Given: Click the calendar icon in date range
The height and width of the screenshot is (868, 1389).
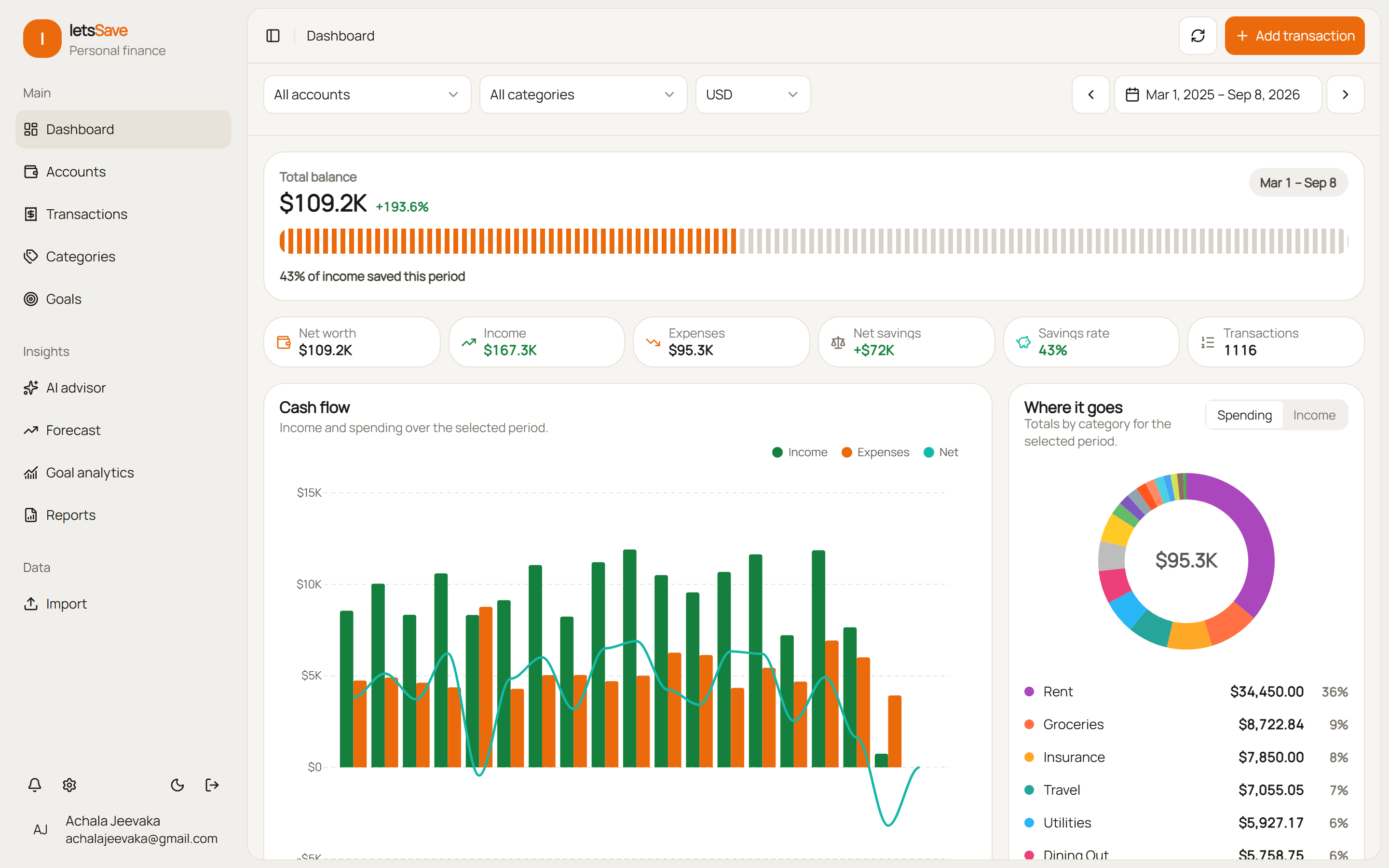Looking at the screenshot, I should pyautogui.click(x=1132, y=95).
